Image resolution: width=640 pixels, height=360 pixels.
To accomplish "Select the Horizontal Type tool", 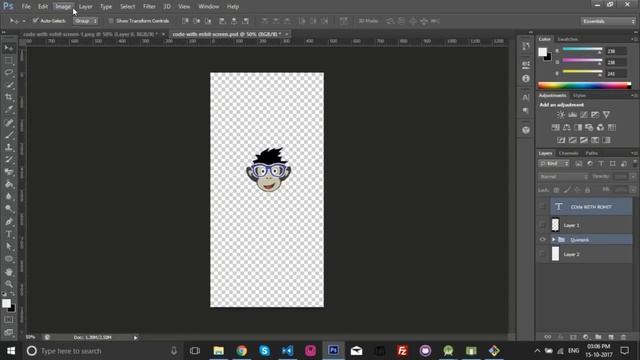I will (x=9, y=234).
